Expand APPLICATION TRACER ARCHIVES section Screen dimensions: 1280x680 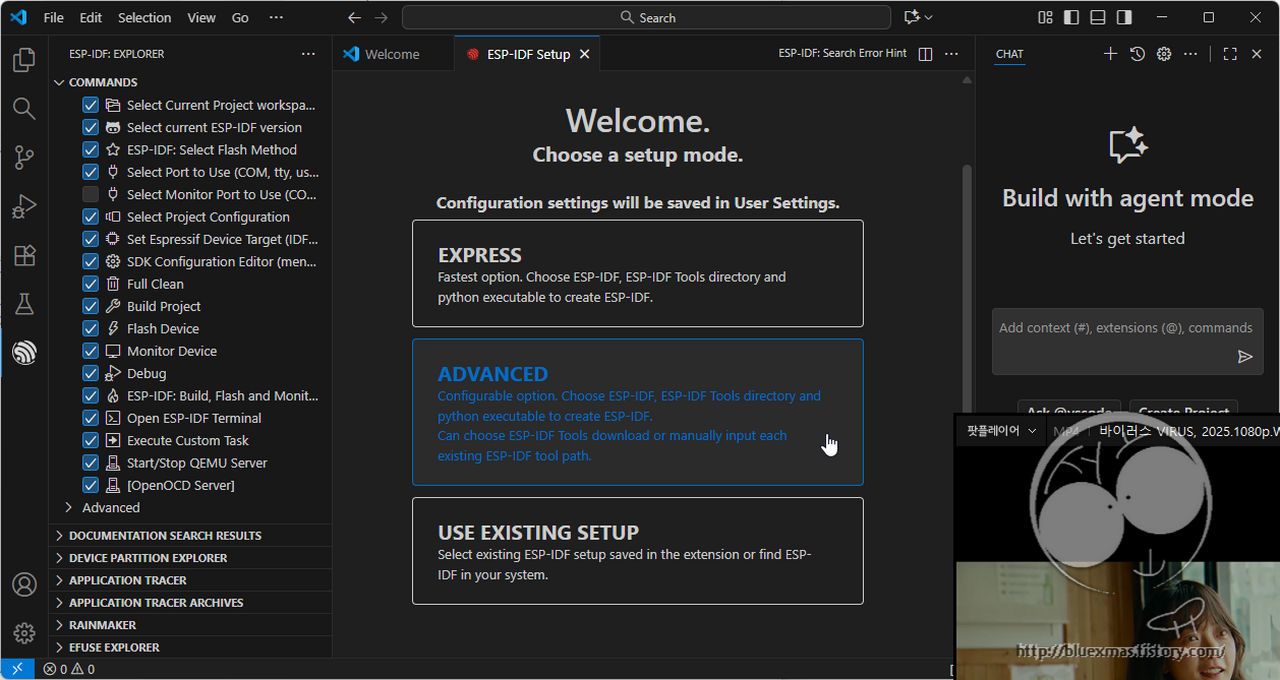point(190,602)
